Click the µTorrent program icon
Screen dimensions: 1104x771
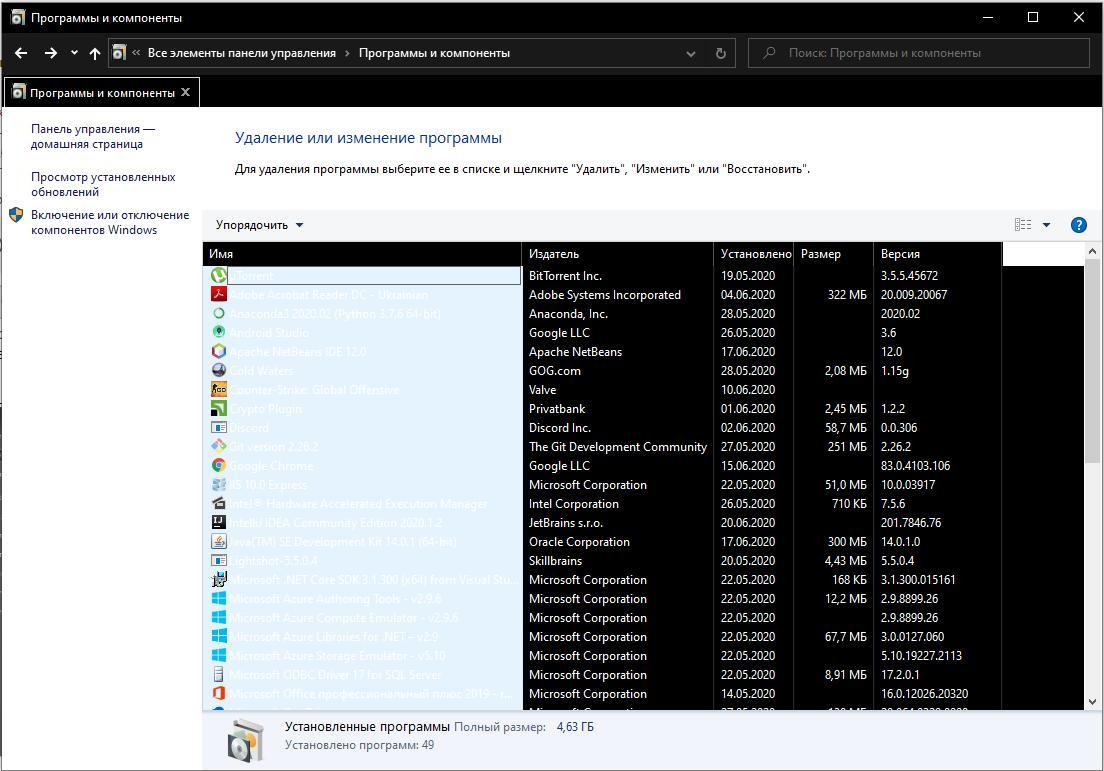click(x=219, y=275)
